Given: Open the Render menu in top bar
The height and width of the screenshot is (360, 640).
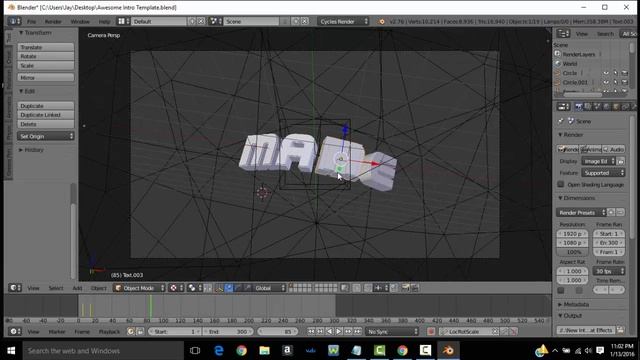Looking at the screenshot, I should [x=53, y=21].
